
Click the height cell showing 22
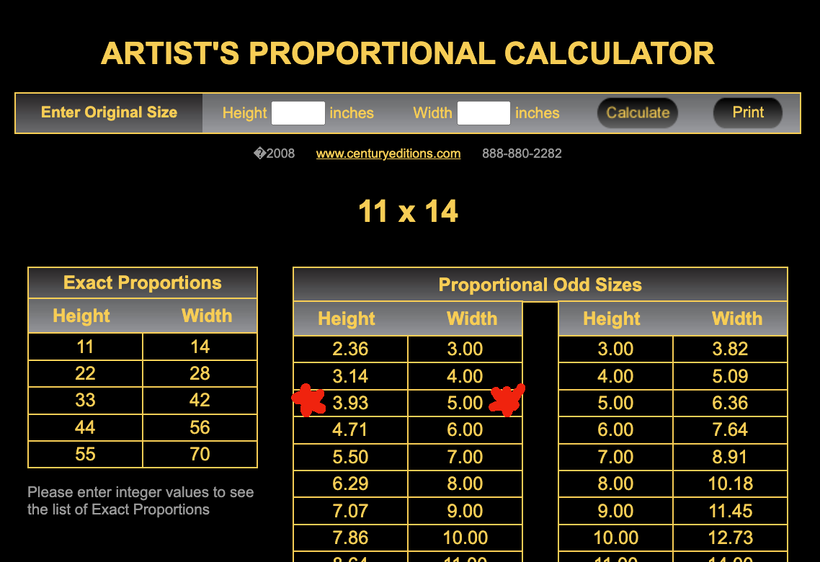pyautogui.click(x=85, y=373)
